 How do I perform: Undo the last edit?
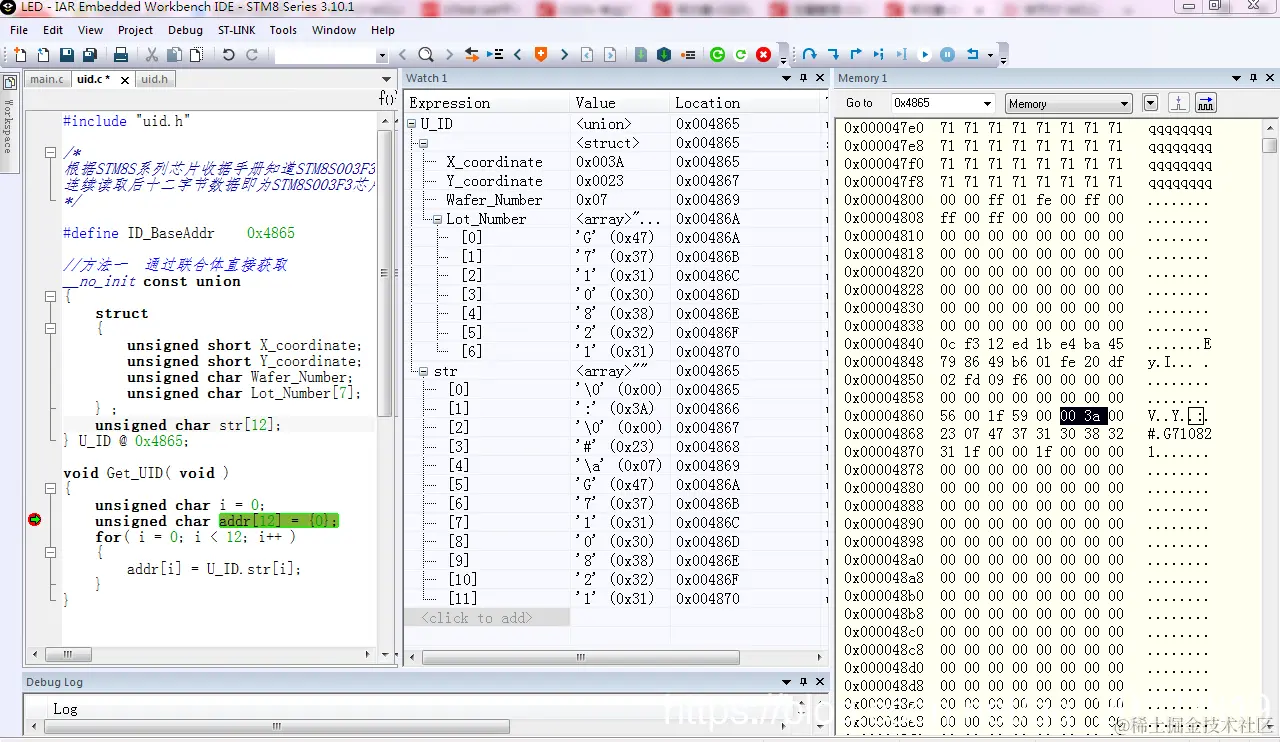click(228, 55)
